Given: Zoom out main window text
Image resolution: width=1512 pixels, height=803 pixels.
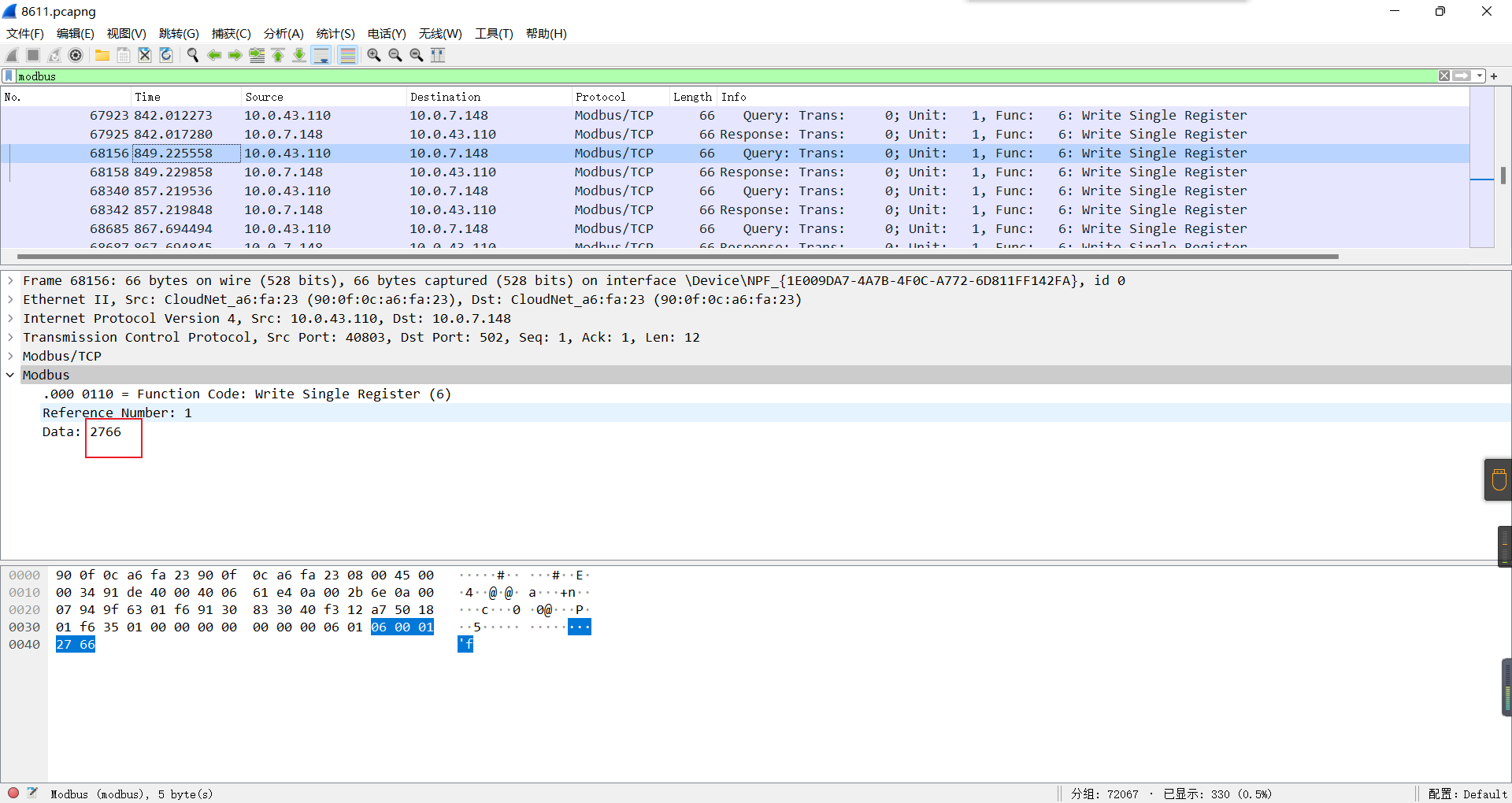Looking at the screenshot, I should coord(395,55).
